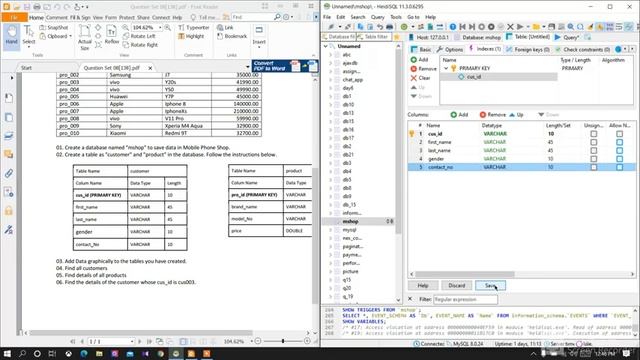Click the refresh green icon in HeidiSQL toolbar
640x360 pixels.
(404, 27)
